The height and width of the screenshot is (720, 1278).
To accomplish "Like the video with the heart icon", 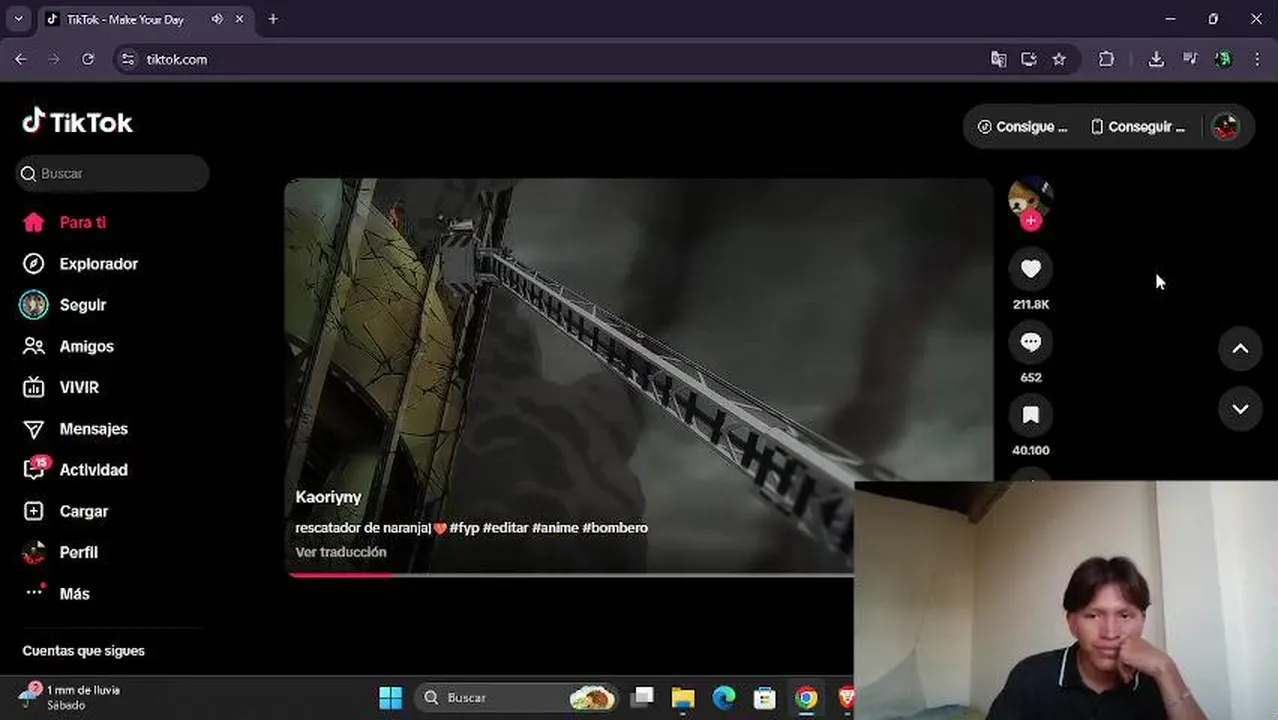I will 1031,268.
